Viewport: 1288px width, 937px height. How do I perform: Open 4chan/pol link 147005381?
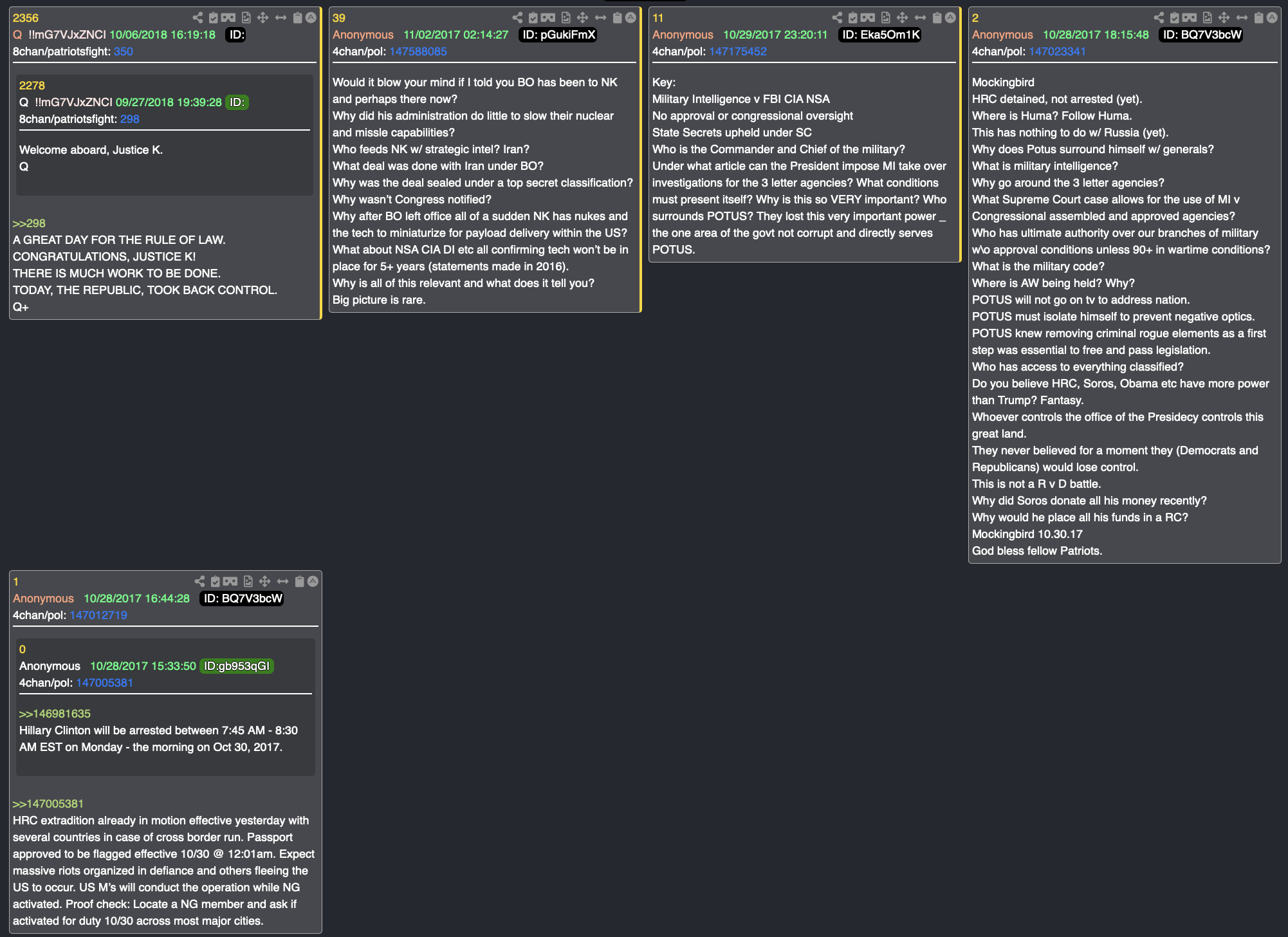[105, 683]
